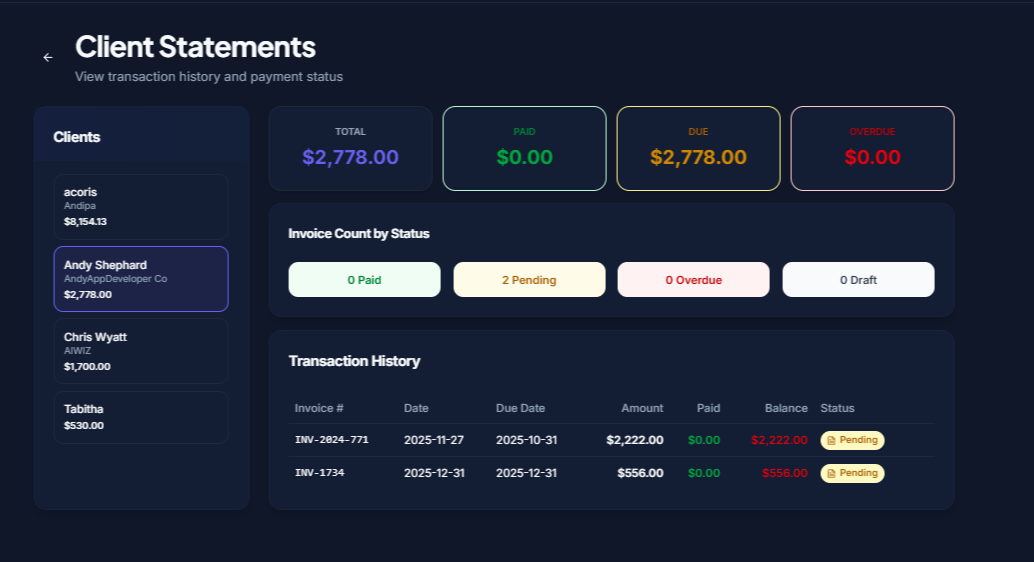Show the 0 Overdue status chip
The height and width of the screenshot is (562, 1034).
pos(693,280)
